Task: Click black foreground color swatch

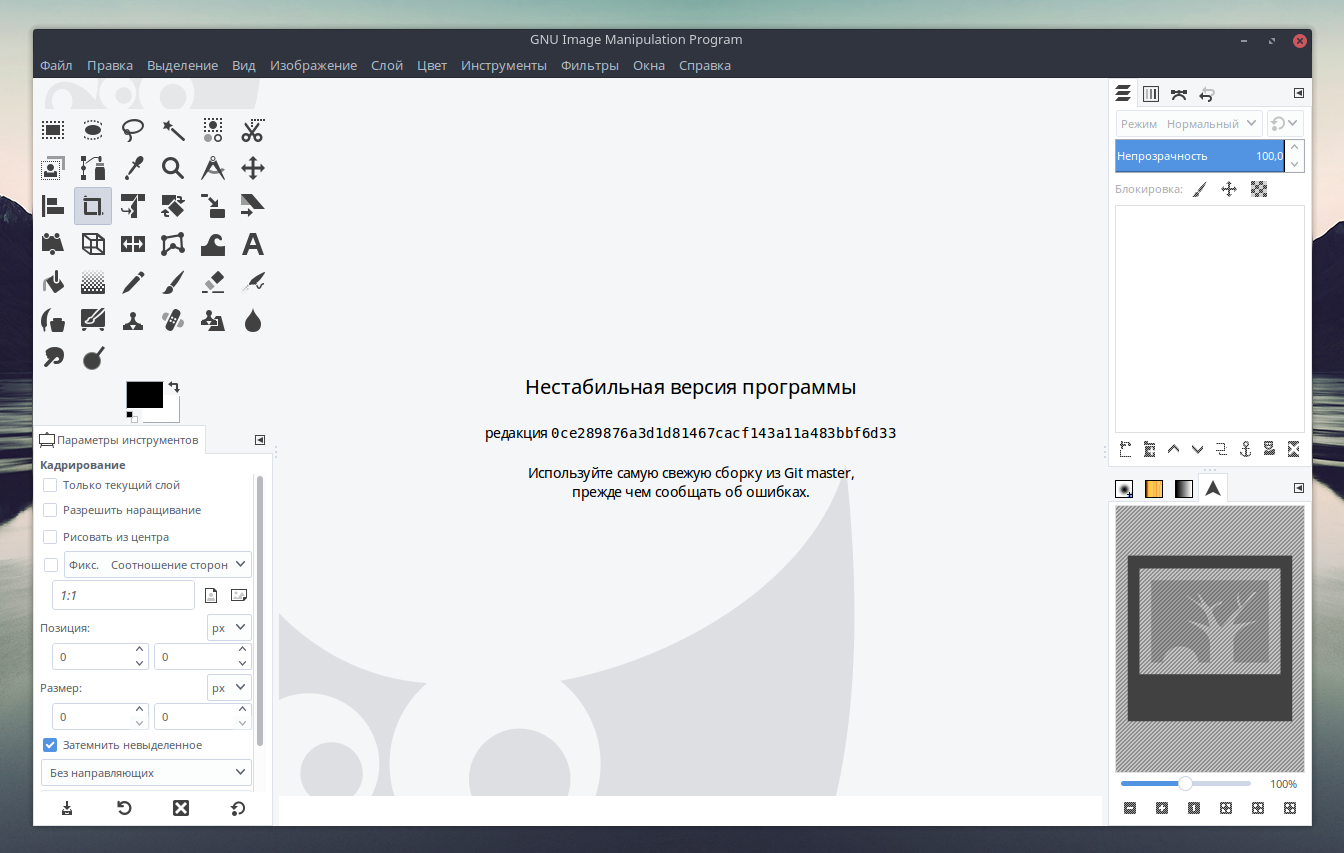Action: 144,394
